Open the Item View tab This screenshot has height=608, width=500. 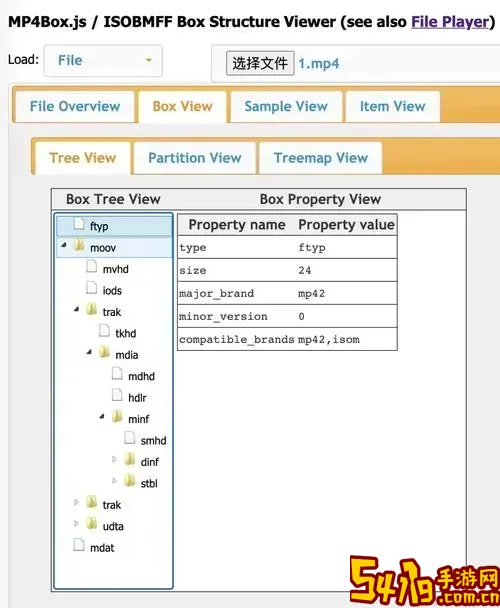coord(393,107)
